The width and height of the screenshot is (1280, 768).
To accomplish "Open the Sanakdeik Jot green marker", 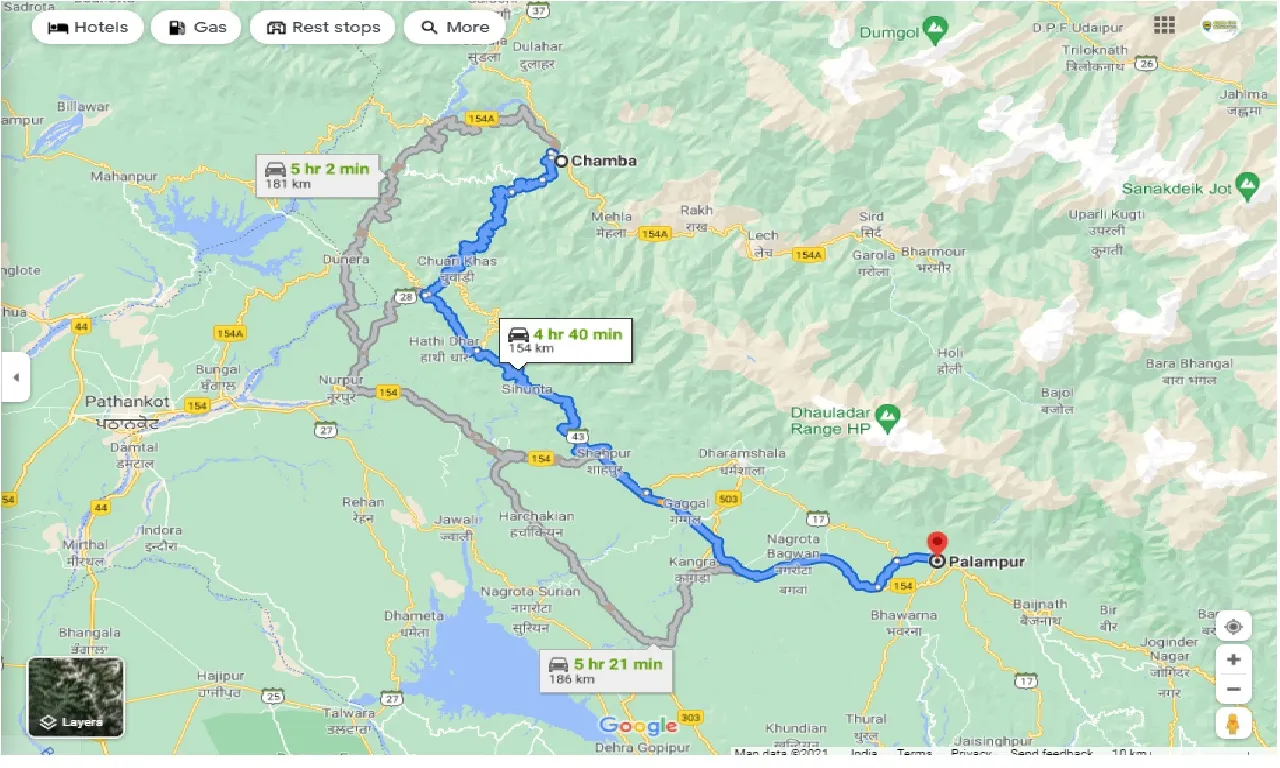I will [1246, 184].
